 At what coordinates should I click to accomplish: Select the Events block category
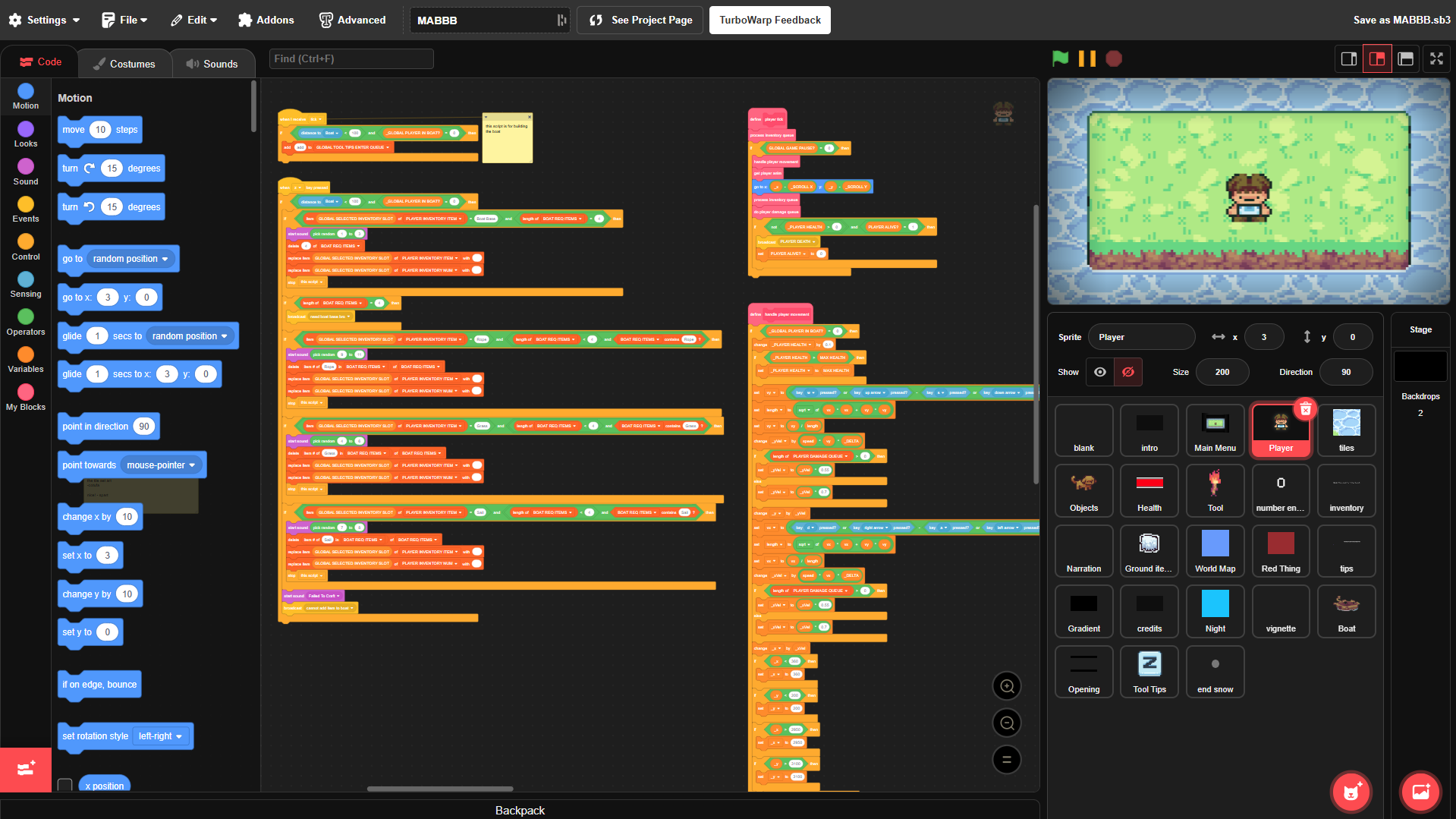pyautogui.click(x=26, y=209)
